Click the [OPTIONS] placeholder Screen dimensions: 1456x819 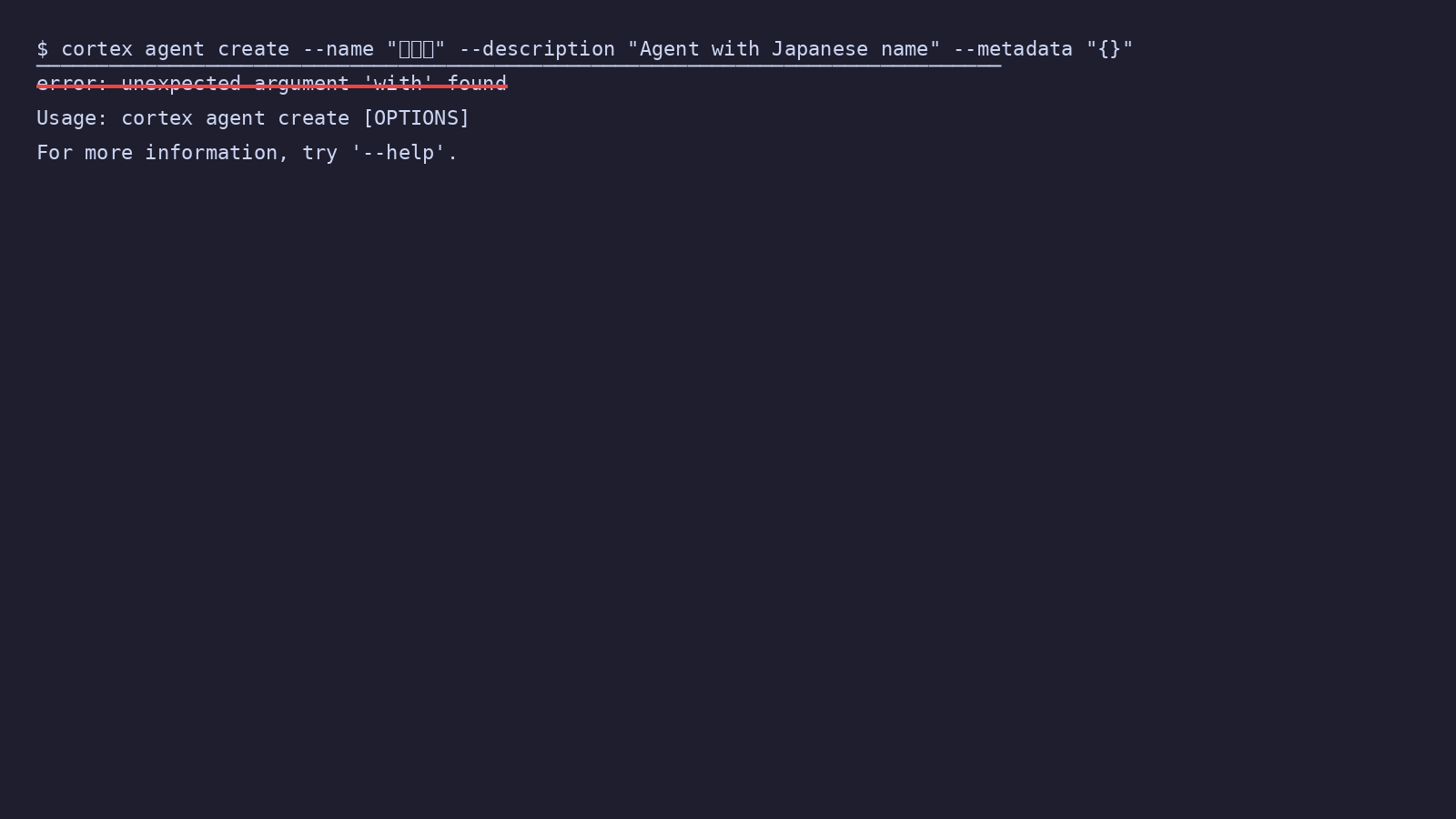click(416, 118)
